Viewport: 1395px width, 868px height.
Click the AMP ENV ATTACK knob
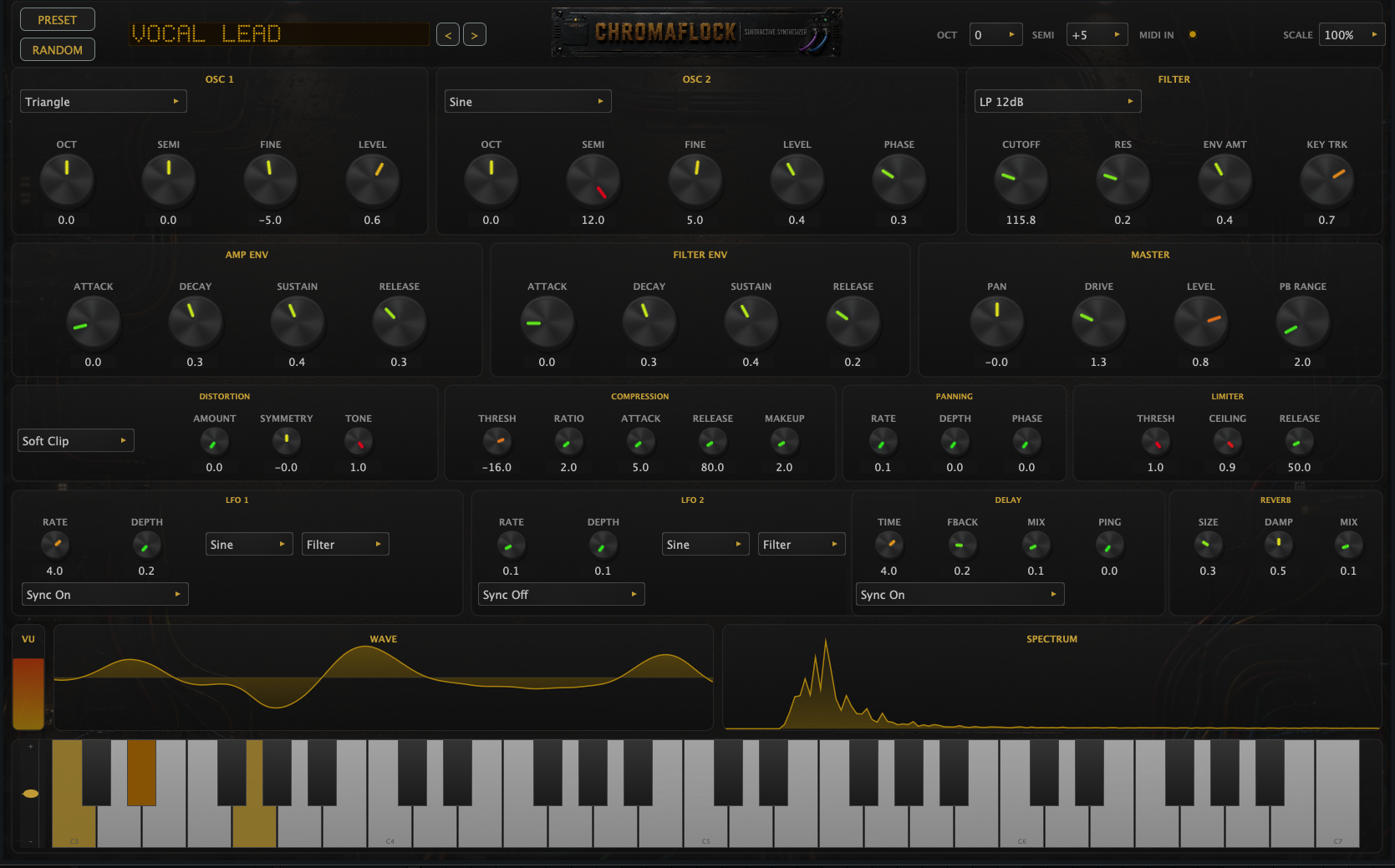tap(94, 322)
